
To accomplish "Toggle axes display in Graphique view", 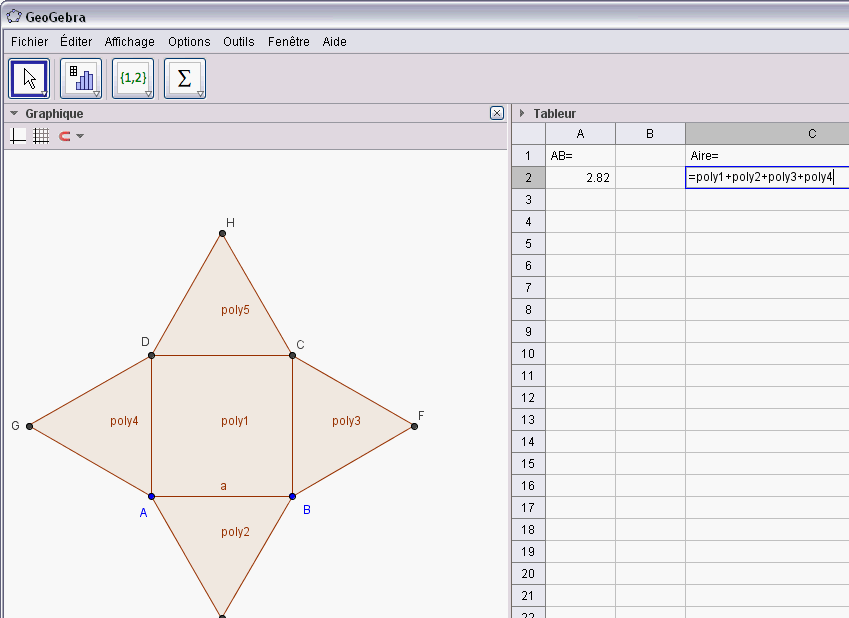I will click(x=18, y=136).
